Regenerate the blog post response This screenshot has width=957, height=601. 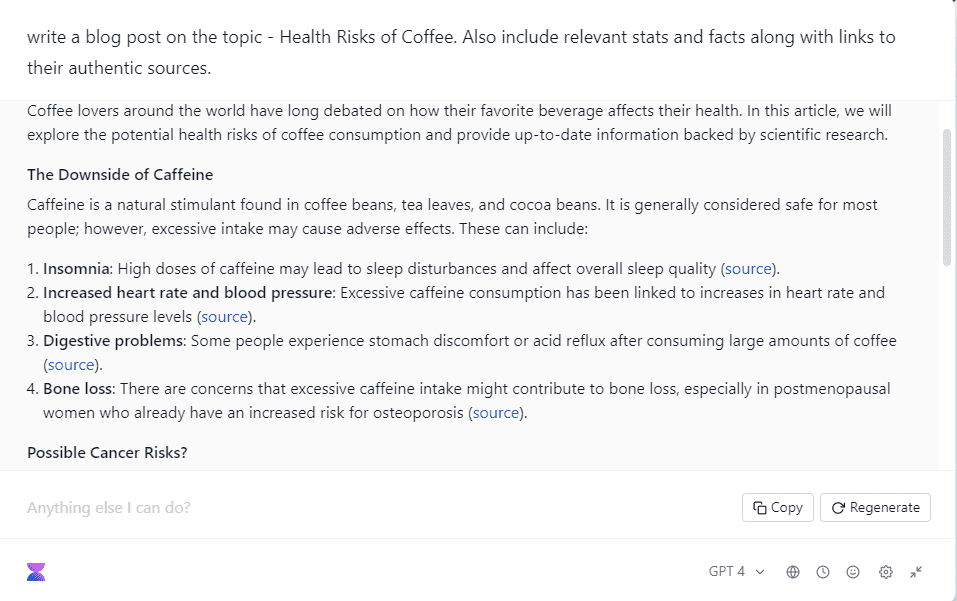[x=875, y=508]
